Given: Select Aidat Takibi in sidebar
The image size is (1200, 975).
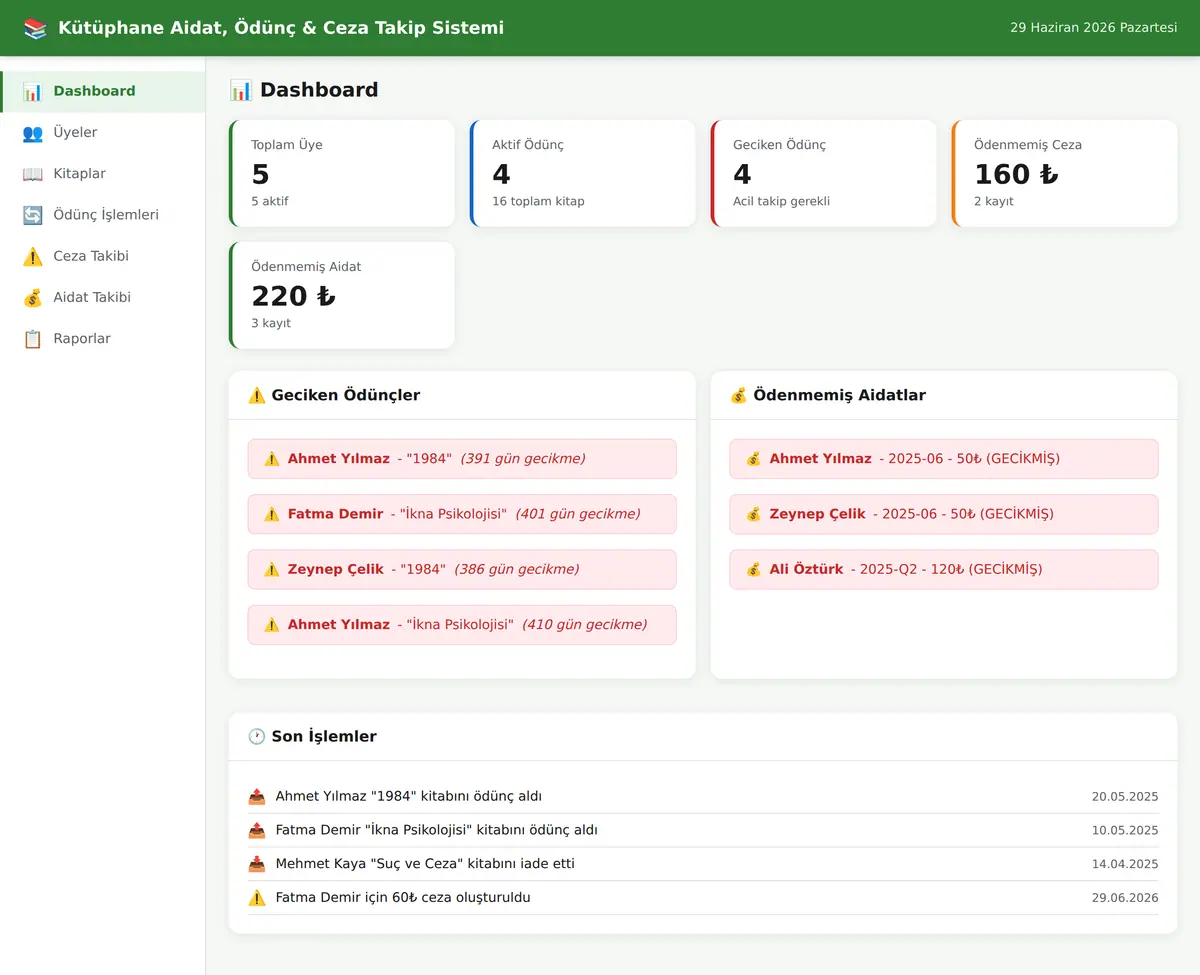Looking at the screenshot, I should (103, 297).
